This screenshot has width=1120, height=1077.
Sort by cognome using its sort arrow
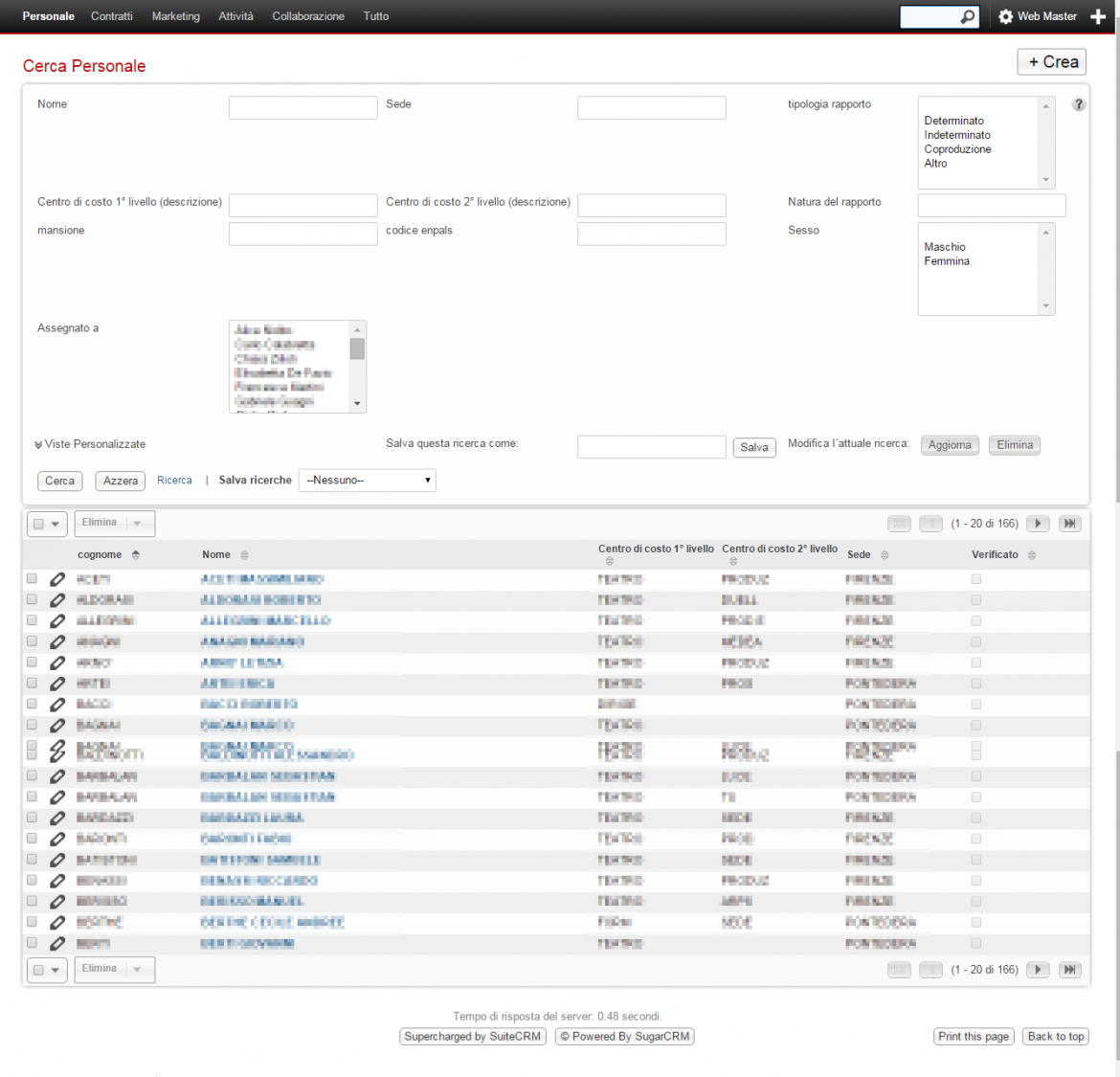pyautogui.click(x=136, y=555)
